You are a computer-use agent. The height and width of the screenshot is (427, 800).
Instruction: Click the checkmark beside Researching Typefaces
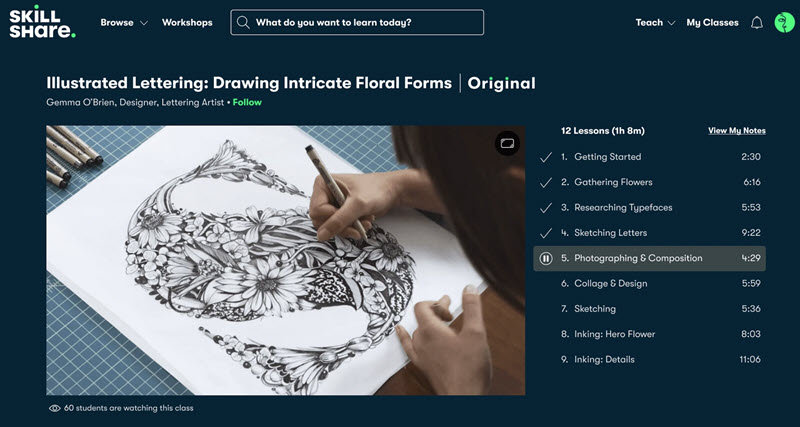click(x=545, y=208)
